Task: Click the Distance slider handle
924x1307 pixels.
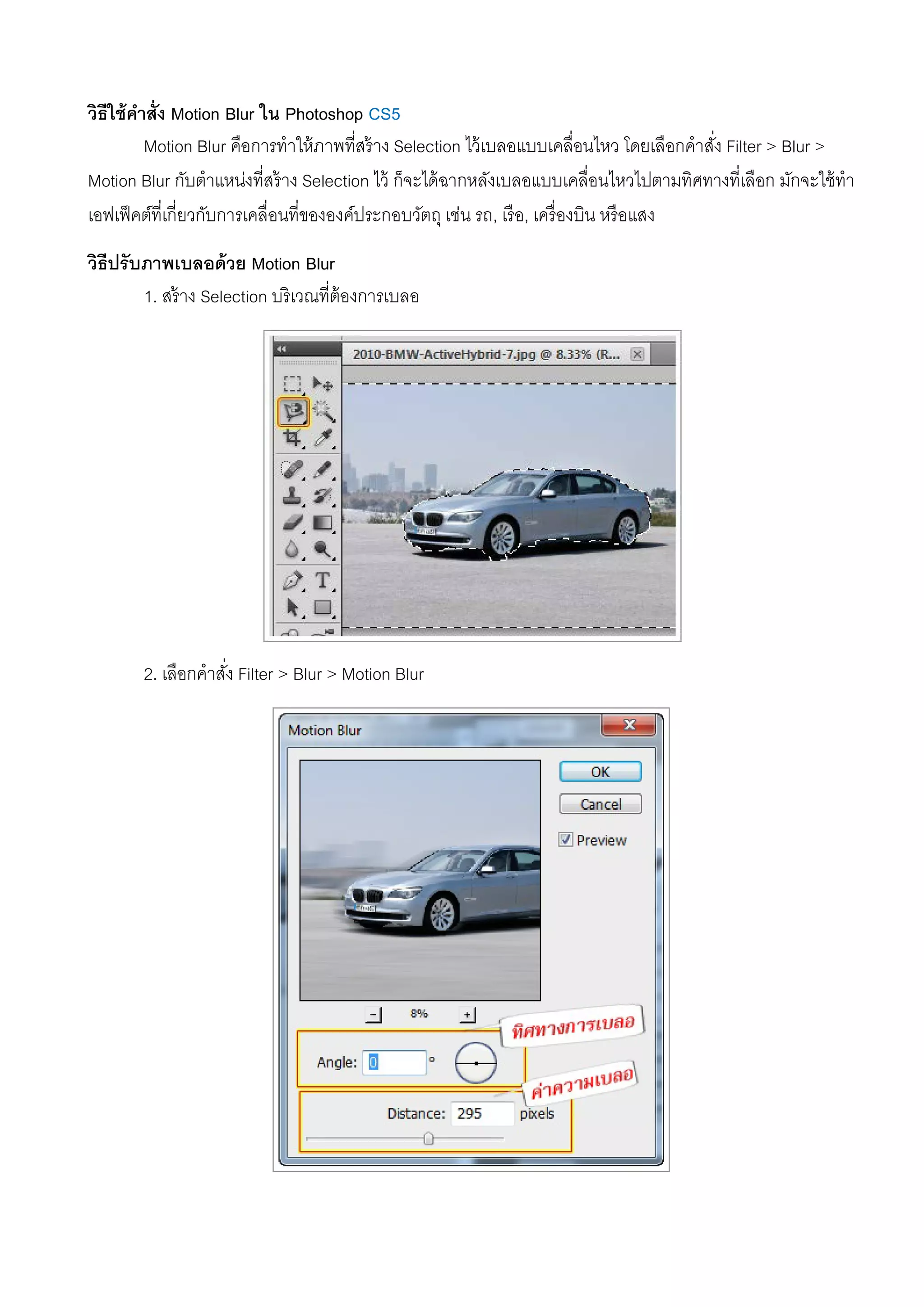Action: (429, 1139)
